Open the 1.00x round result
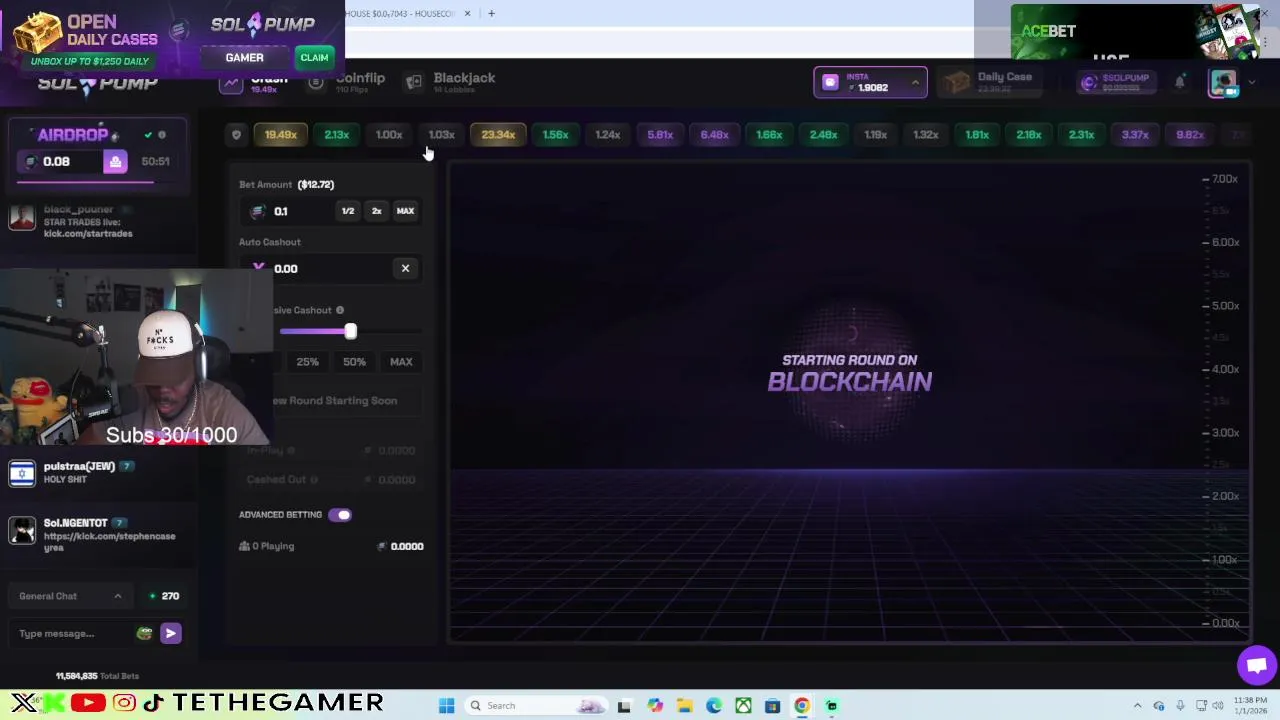Viewport: 1280px width, 720px height. click(x=389, y=135)
